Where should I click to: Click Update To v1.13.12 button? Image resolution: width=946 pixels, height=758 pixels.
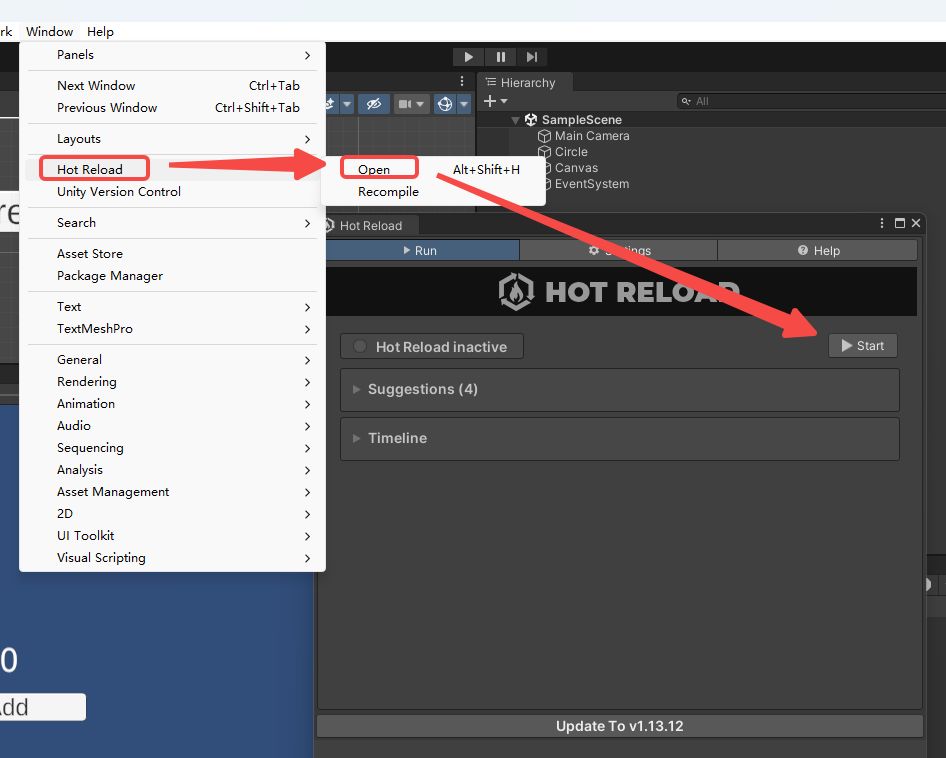[620, 726]
